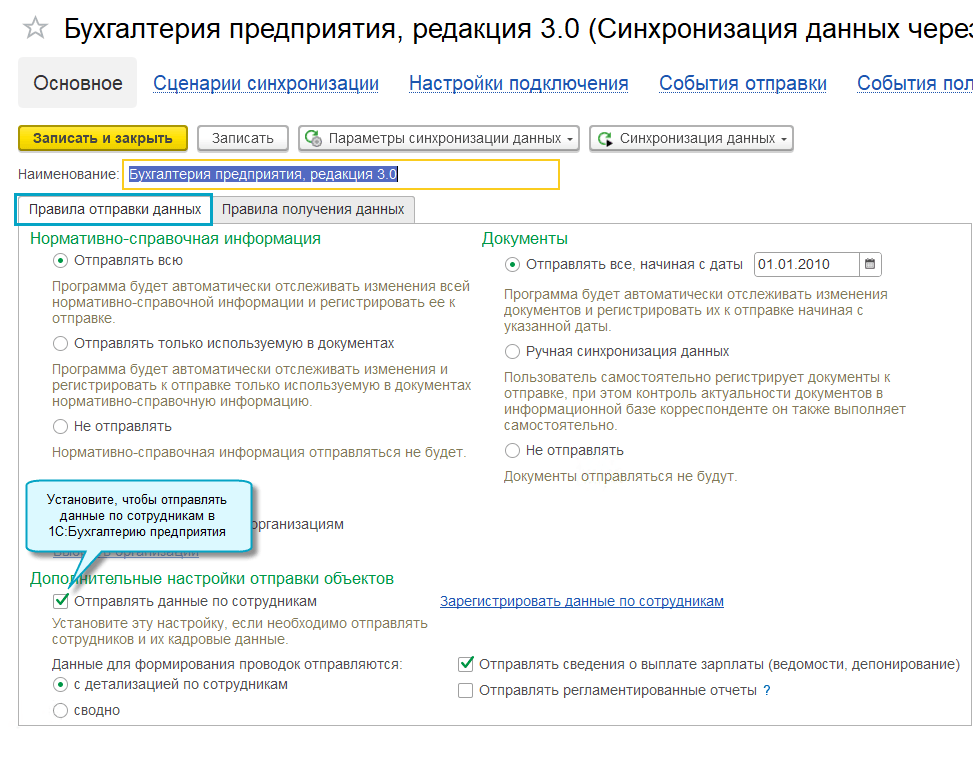Enable Отправлять регламентированные отчеты checkbox

point(465,690)
